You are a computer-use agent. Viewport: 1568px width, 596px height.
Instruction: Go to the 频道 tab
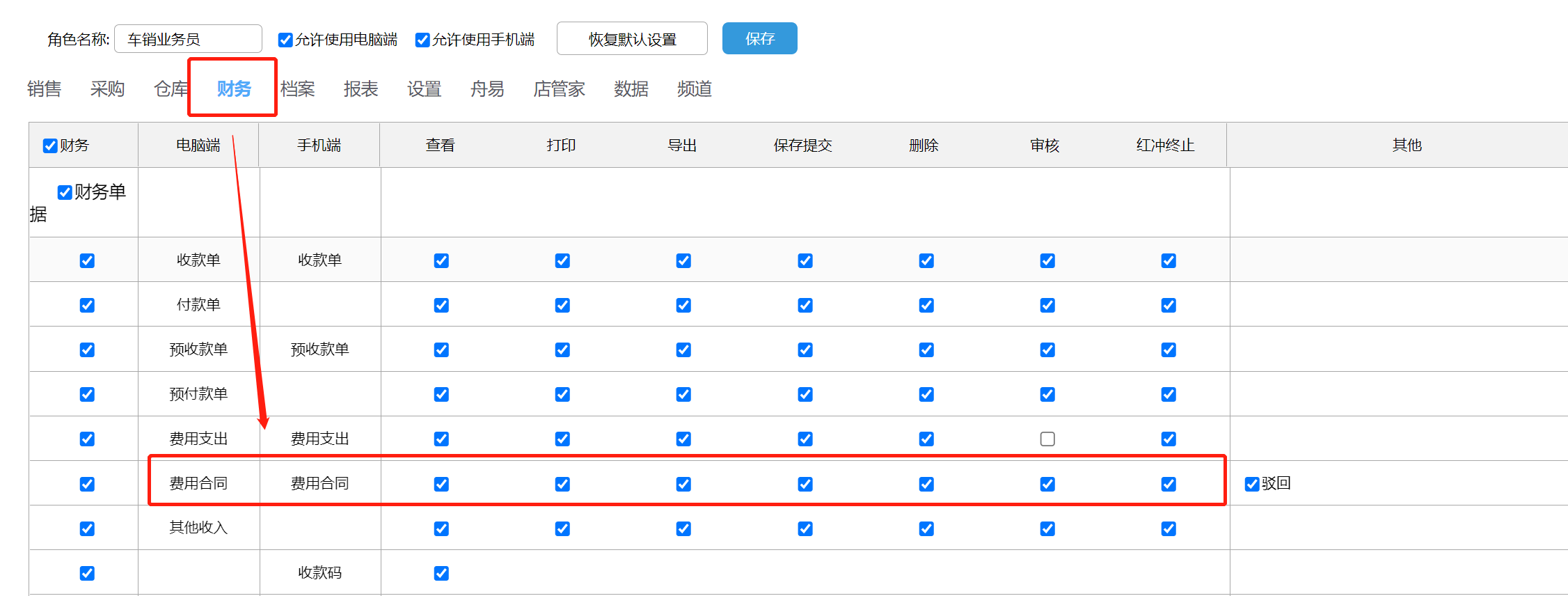(695, 89)
